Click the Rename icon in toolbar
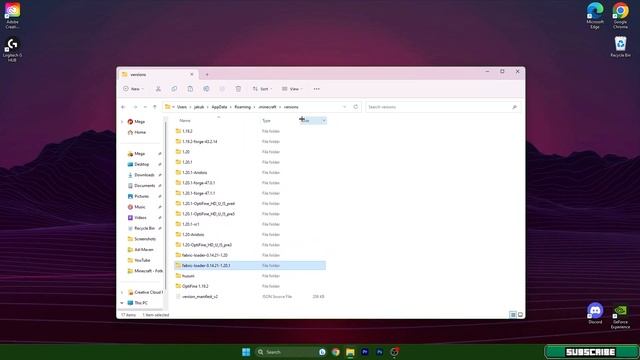Screen dimensions: 640x360 [x=206, y=89]
